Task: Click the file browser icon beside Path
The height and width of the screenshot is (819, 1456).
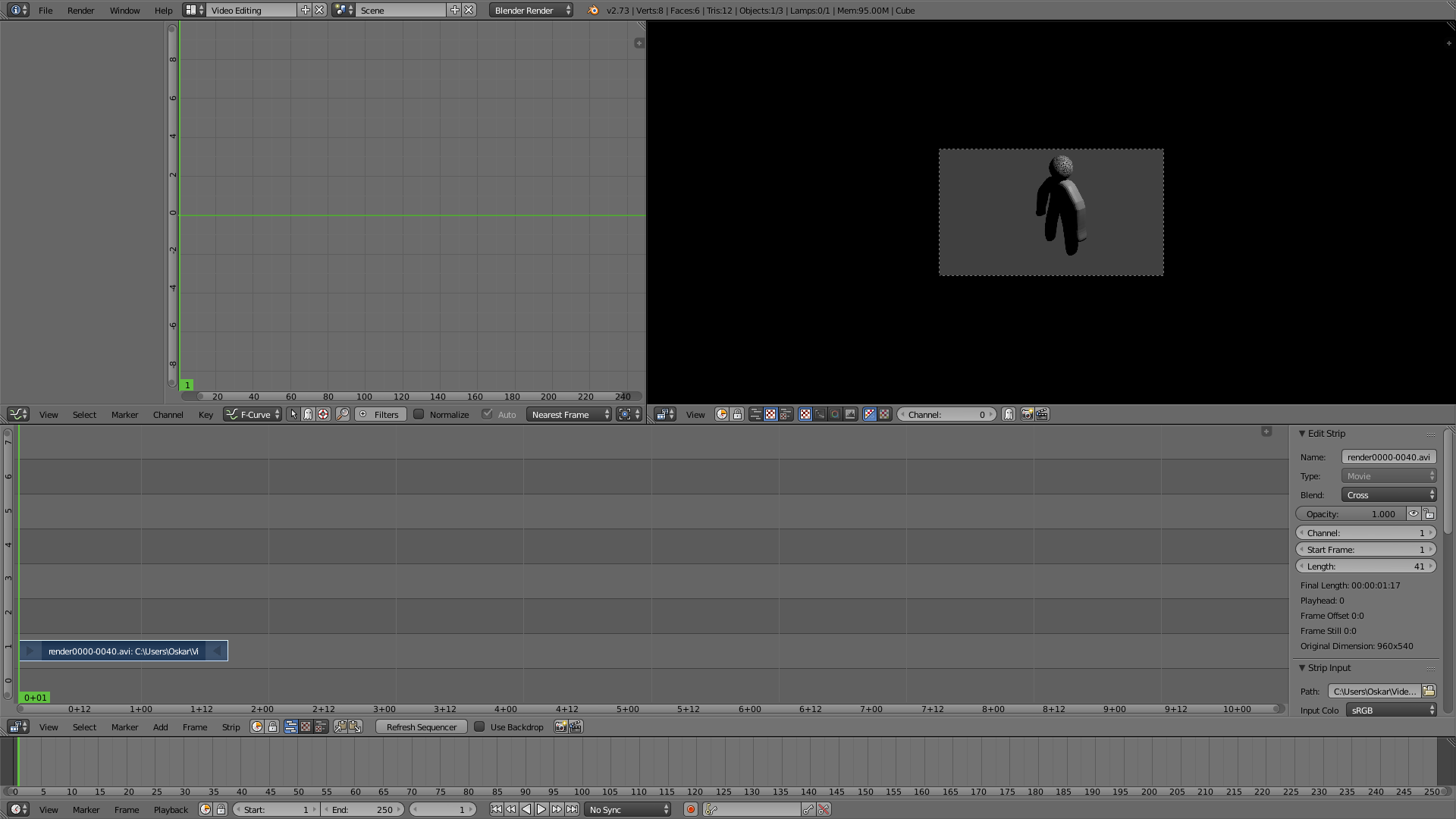Action: click(1429, 691)
